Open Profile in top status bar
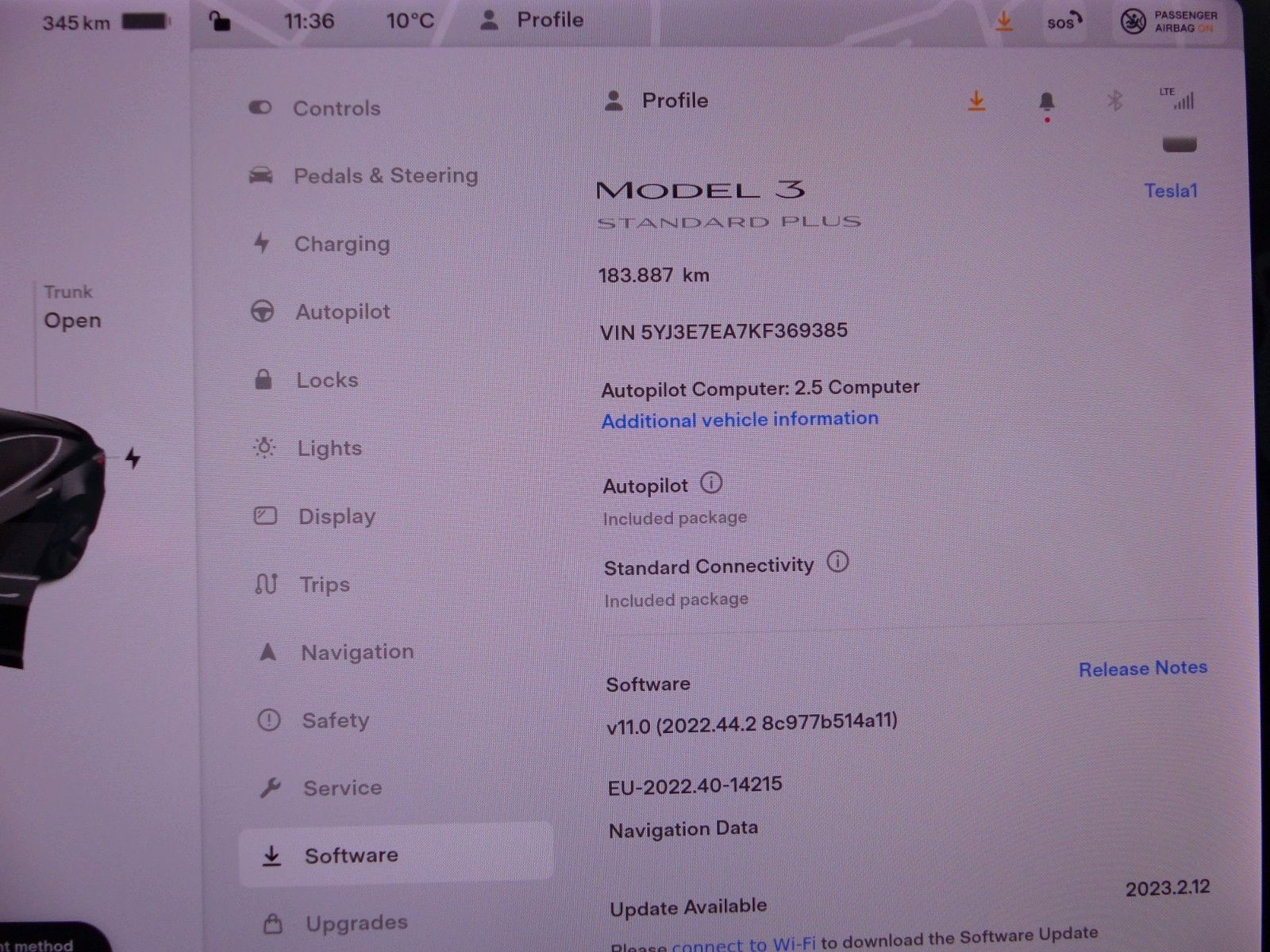Image resolution: width=1270 pixels, height=952 pixels. (x=532, y=20)
